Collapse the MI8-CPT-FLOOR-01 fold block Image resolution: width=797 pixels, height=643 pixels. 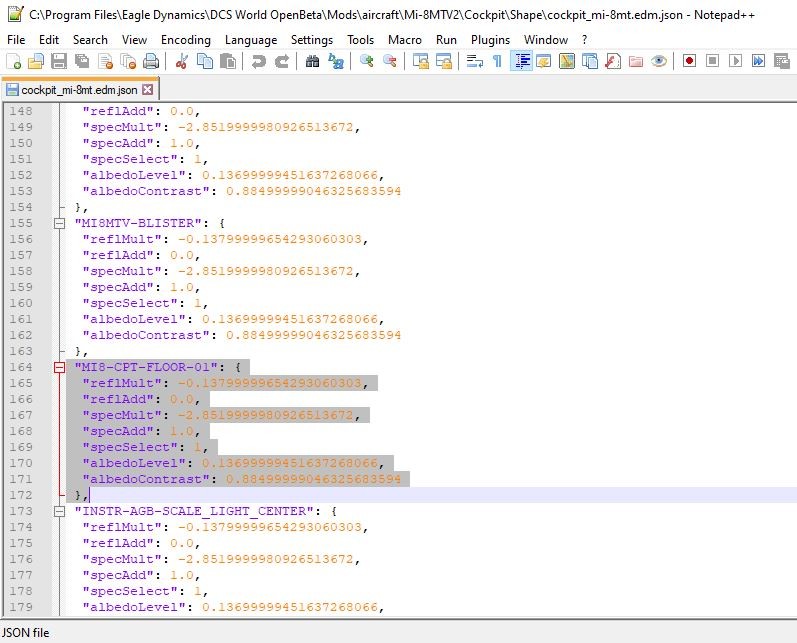coord(59,367)
